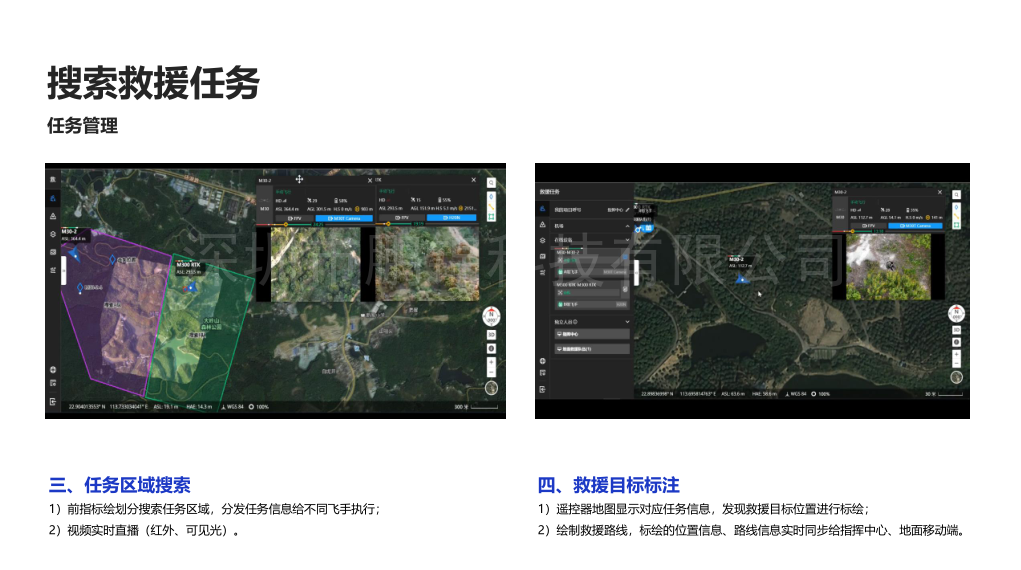Select the pin marker tool on left map
The height and width of the screenshot is (570, 1021).
[x=491, y=198]
